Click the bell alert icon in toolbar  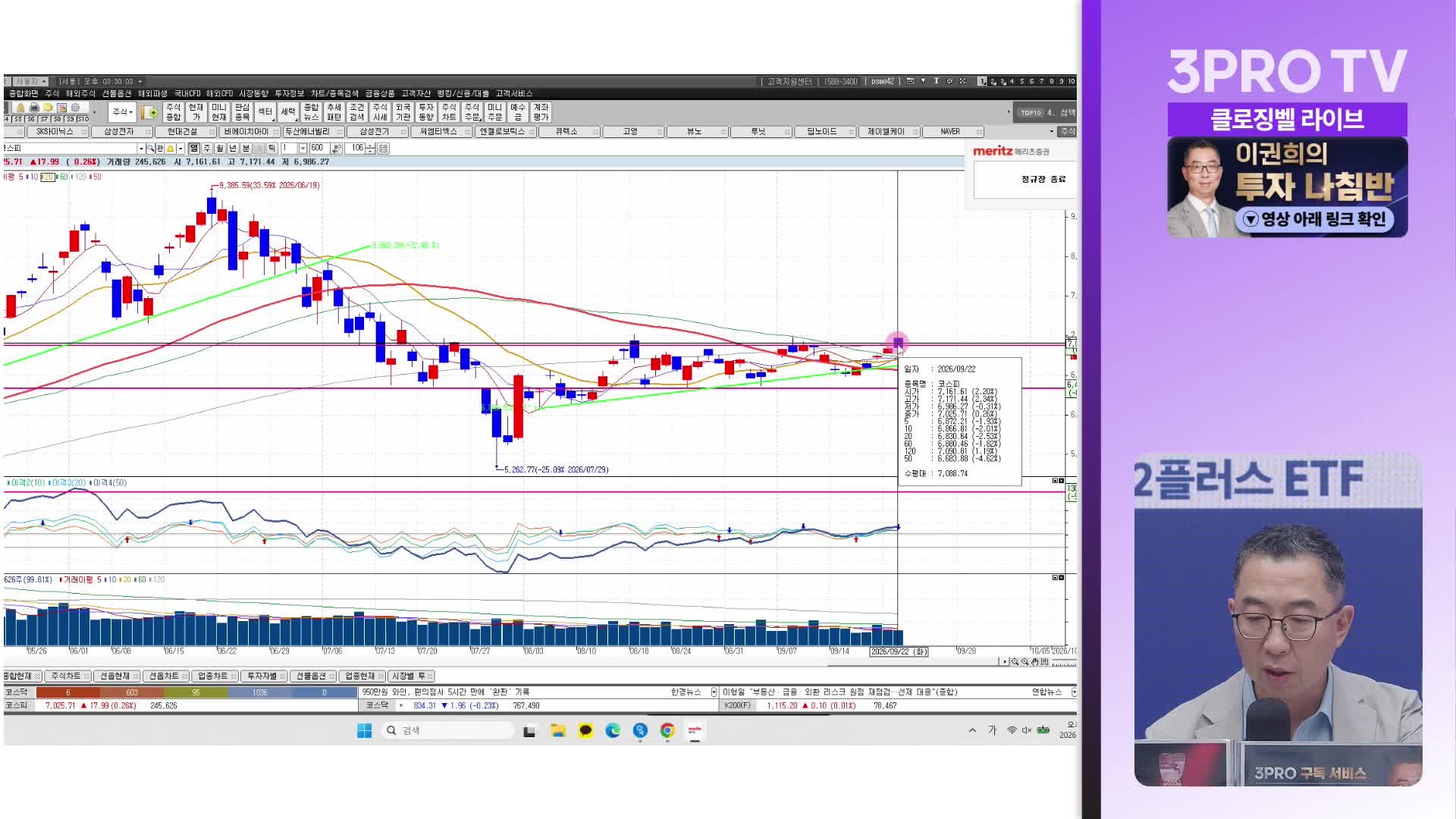coord(20,108)
